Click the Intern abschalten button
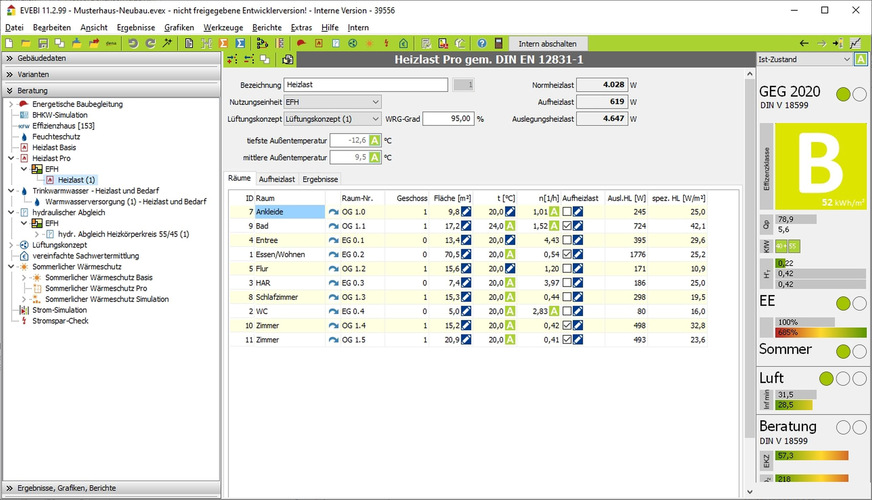872x500 pixels. click(x=546, y=44)
